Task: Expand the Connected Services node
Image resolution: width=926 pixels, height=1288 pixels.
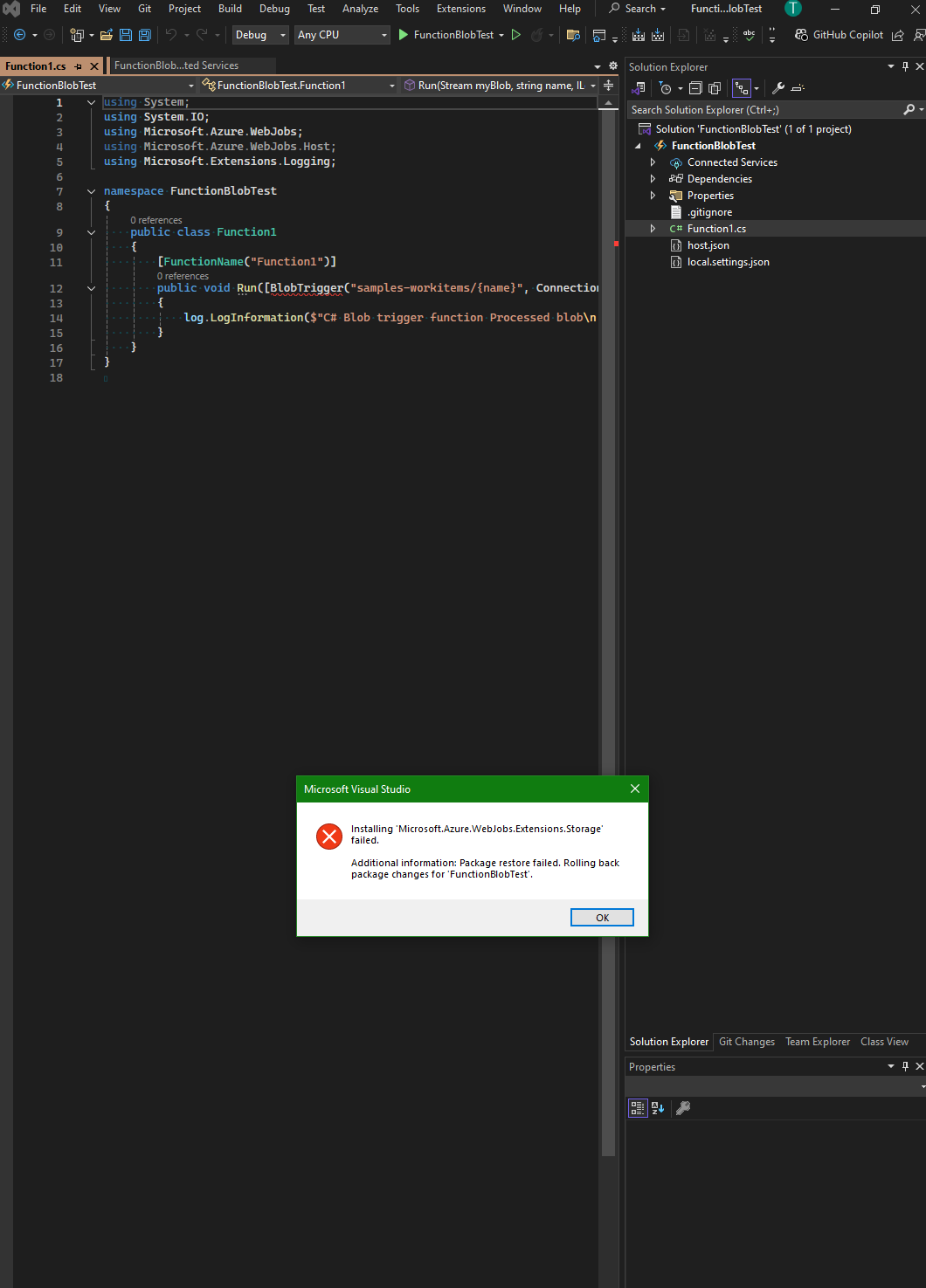Action: [653, 162]
